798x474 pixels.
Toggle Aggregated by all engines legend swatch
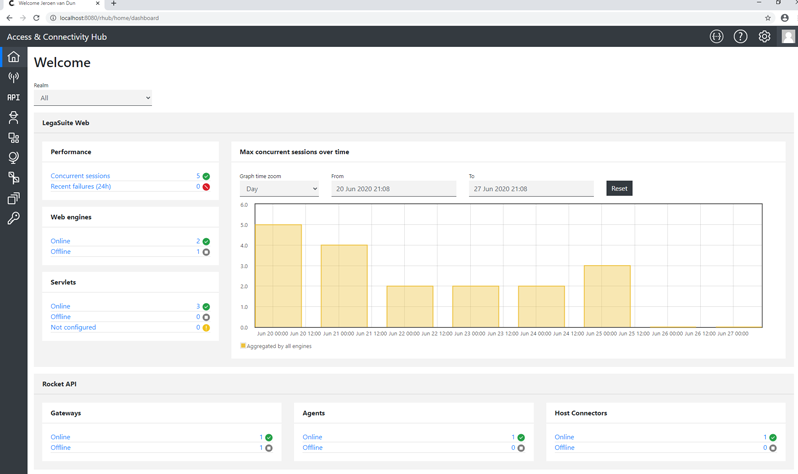pos(243,346)
